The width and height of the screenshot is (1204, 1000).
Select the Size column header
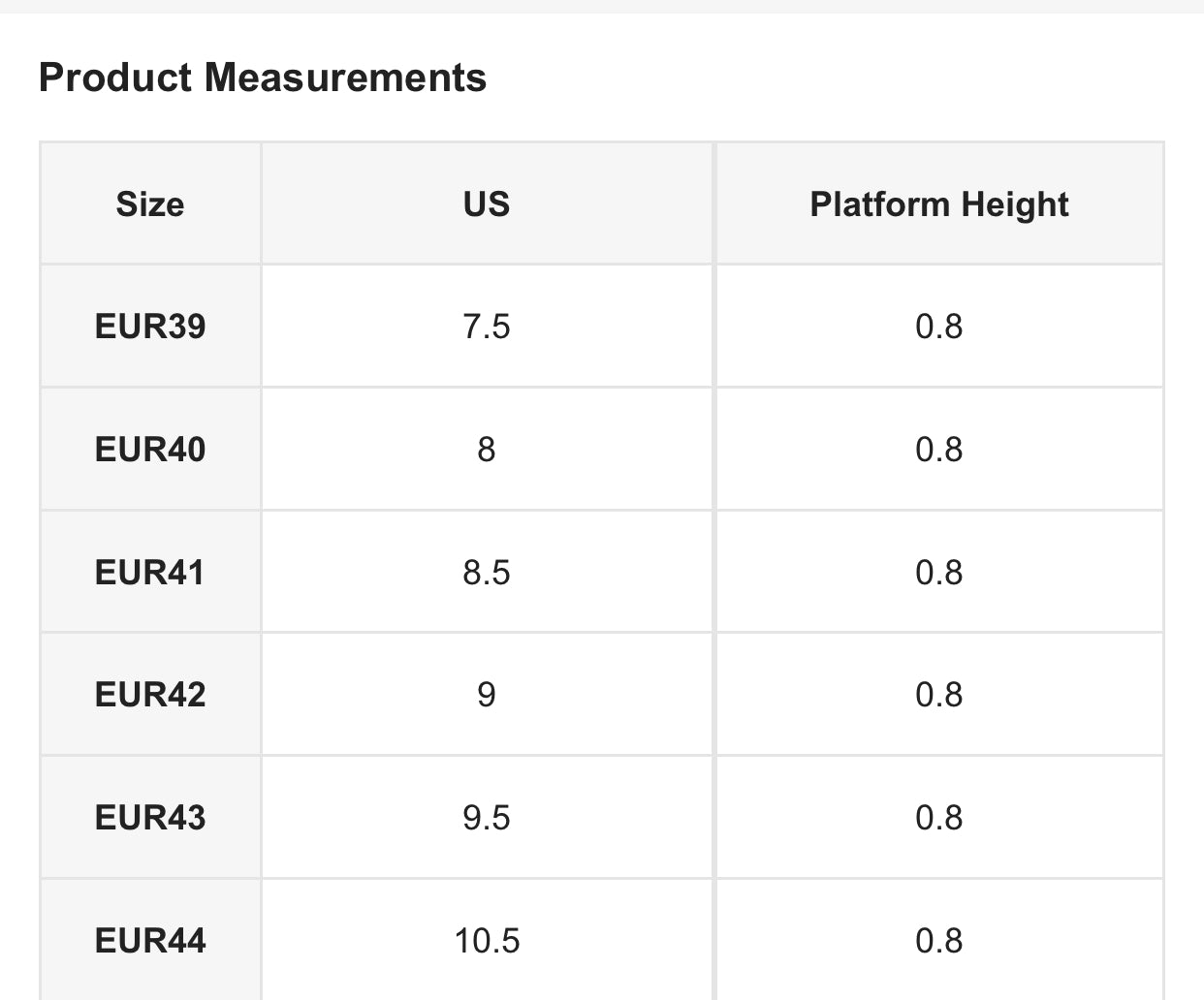[150, 204]
